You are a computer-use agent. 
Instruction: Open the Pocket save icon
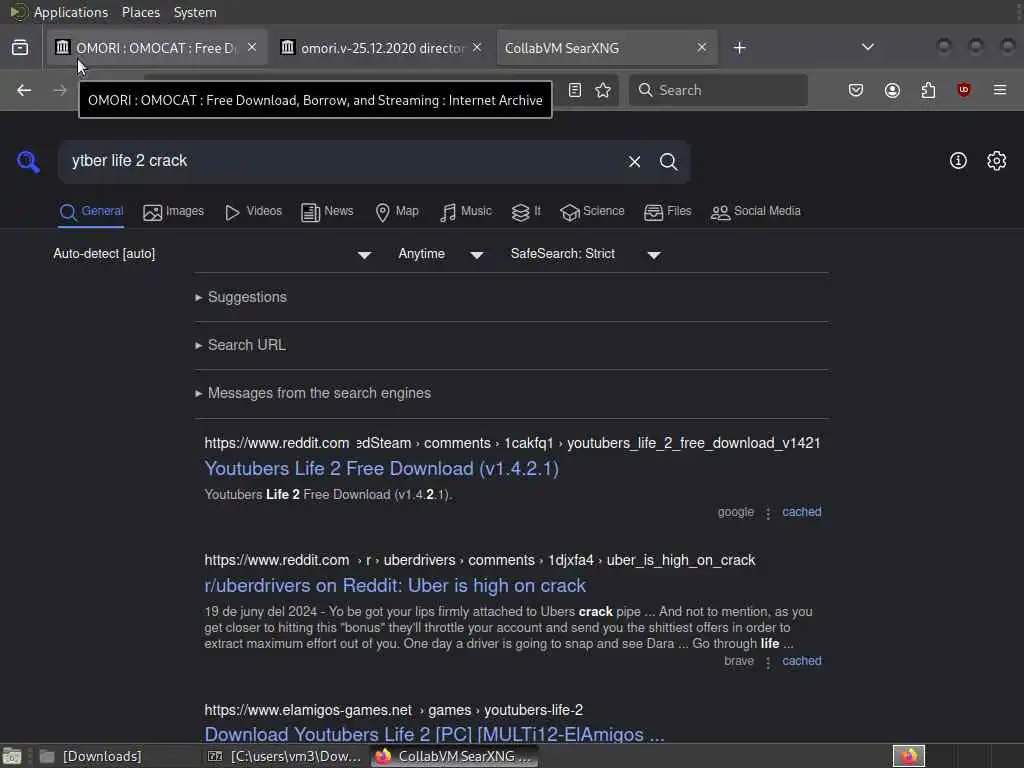856,90
